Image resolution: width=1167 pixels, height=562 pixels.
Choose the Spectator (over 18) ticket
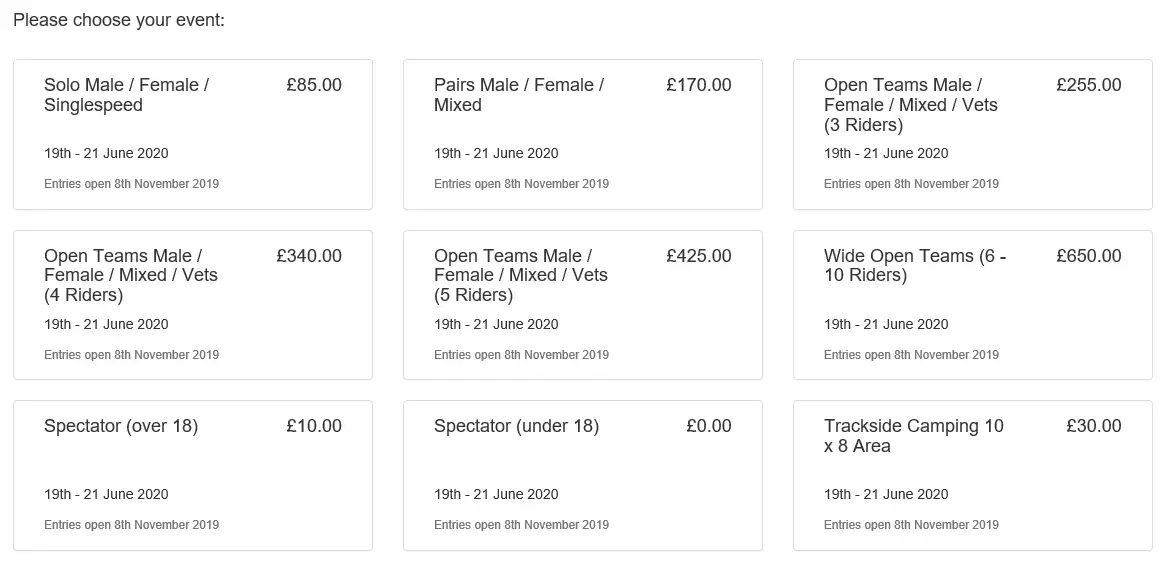click(193, 476)
